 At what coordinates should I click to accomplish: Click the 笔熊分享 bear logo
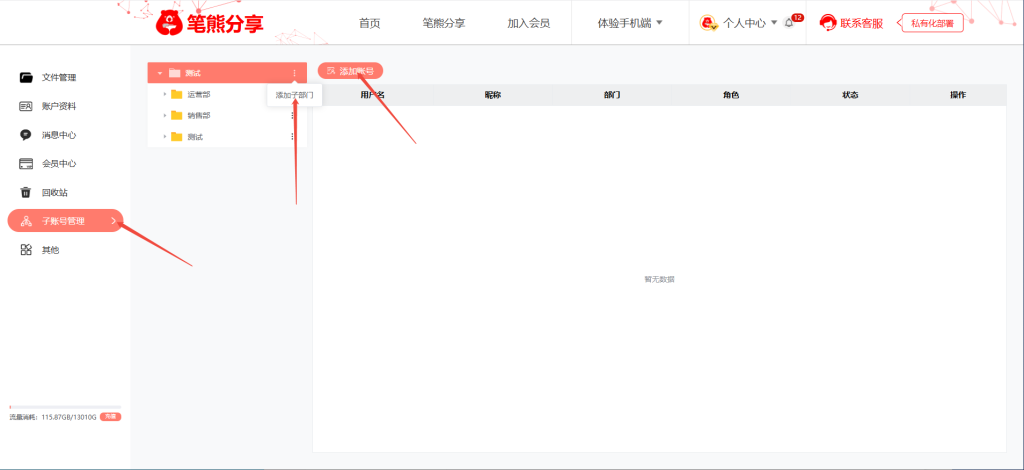pyautogui.click(x=171, y=22)
